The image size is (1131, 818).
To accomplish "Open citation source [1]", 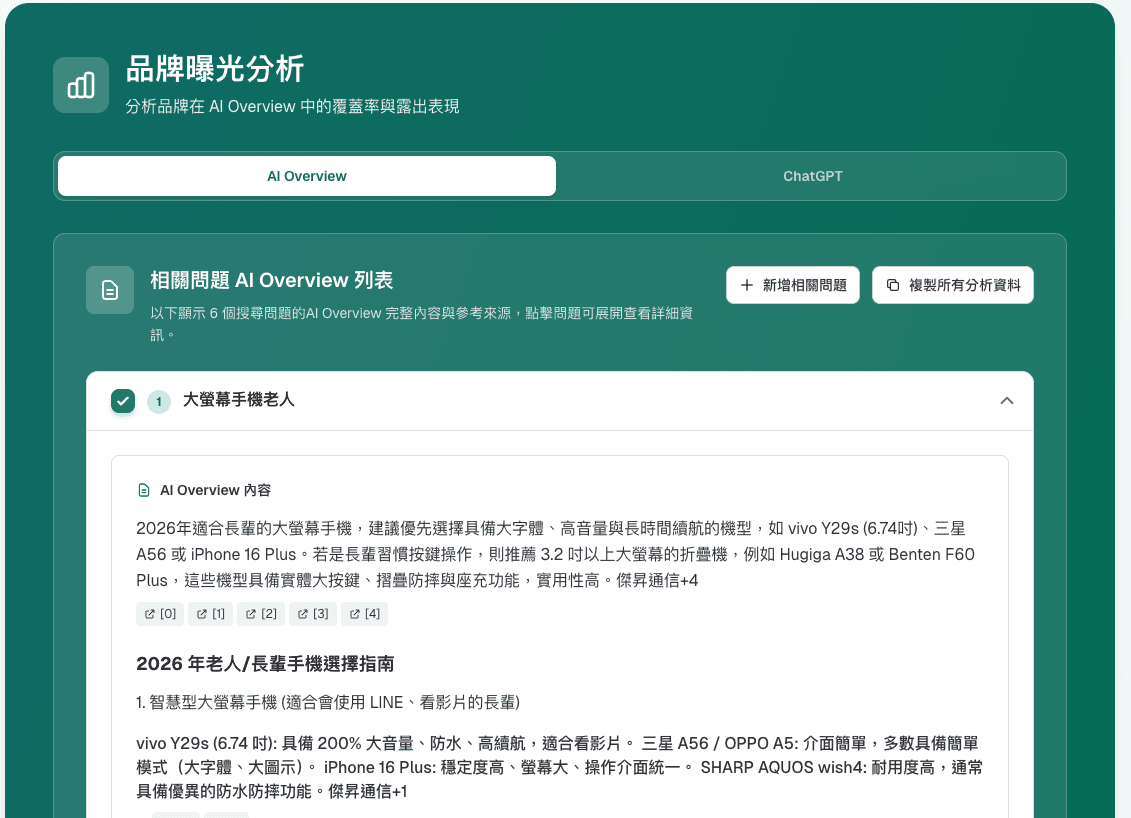I will pos(210,613).
